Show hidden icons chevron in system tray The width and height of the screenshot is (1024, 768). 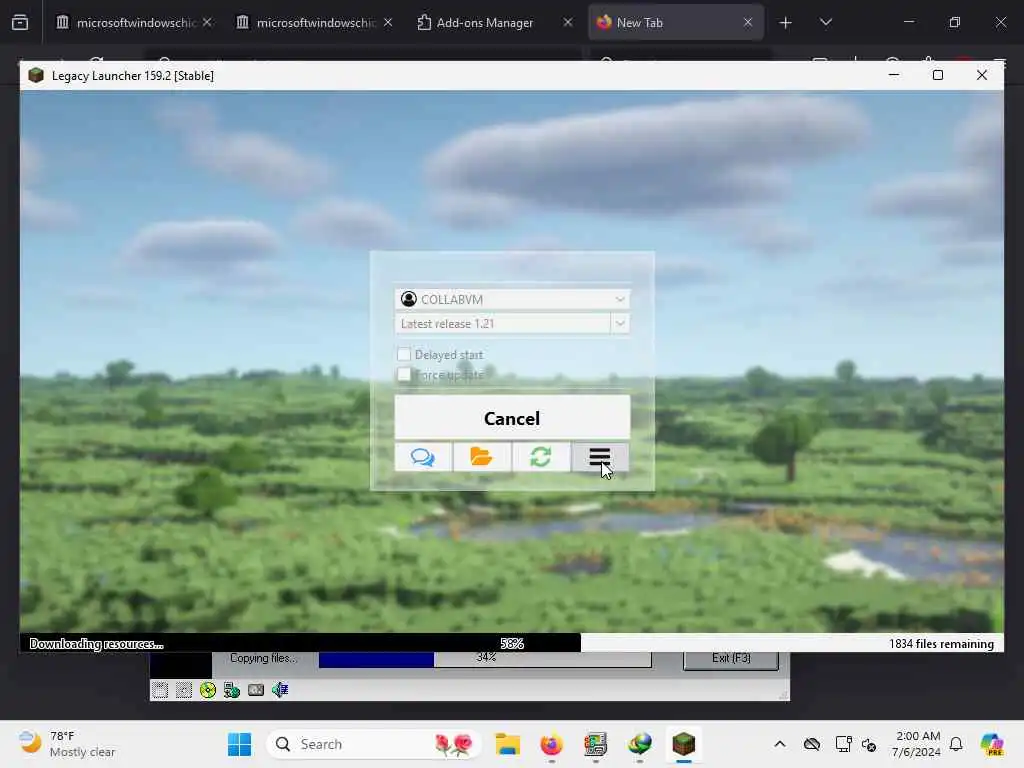780,744
